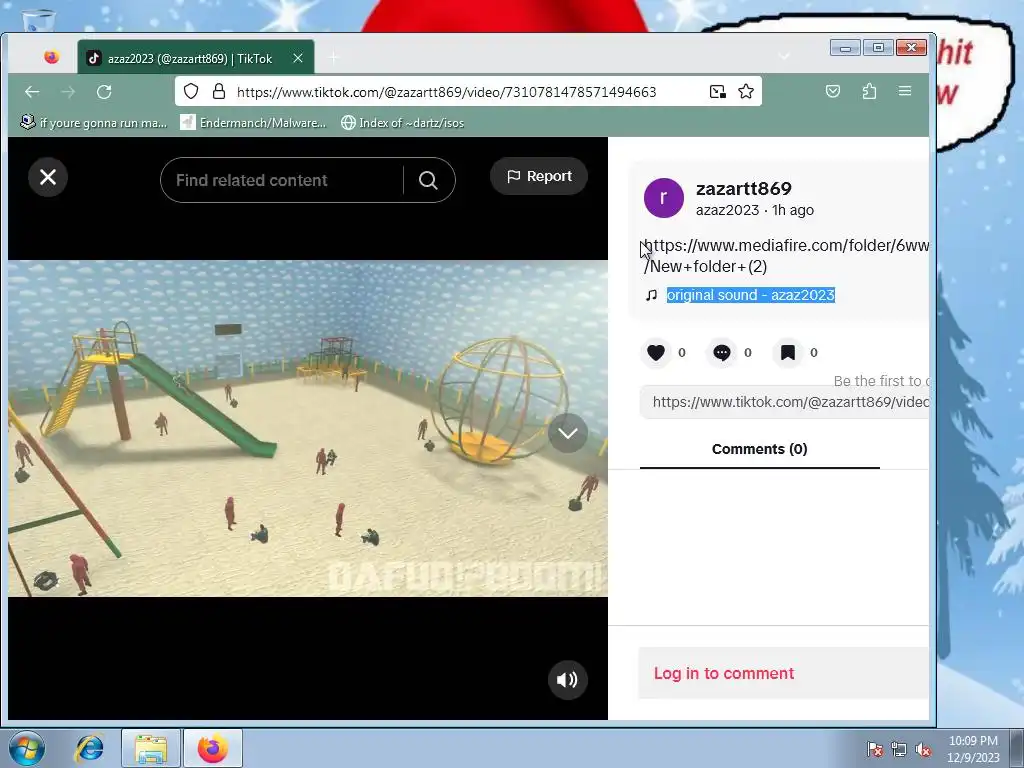This screenshot has height=768, width=1024.
Task: Like the video with heart icon
Action: [x=656, y=353]
